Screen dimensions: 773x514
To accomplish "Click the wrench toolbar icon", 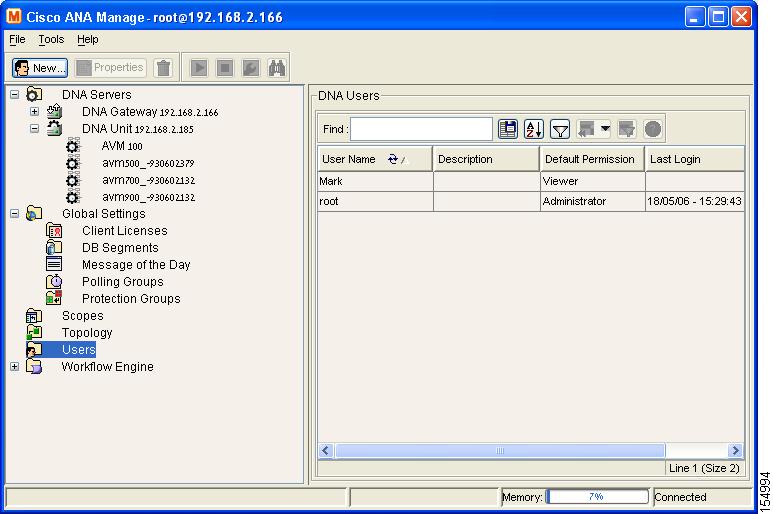I will coord(250,68).
